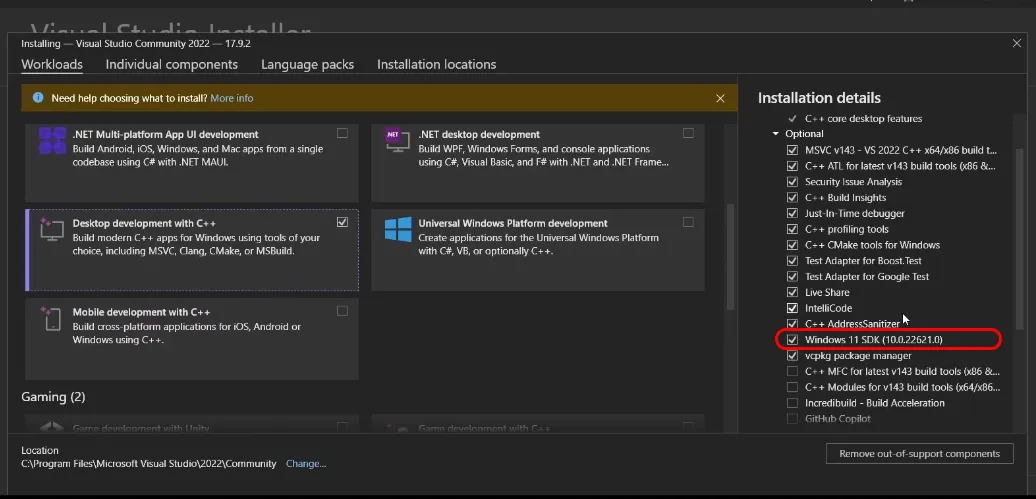Click the workloads list vertical scrollbar
1036x499 pixels.
coord(730,256)
